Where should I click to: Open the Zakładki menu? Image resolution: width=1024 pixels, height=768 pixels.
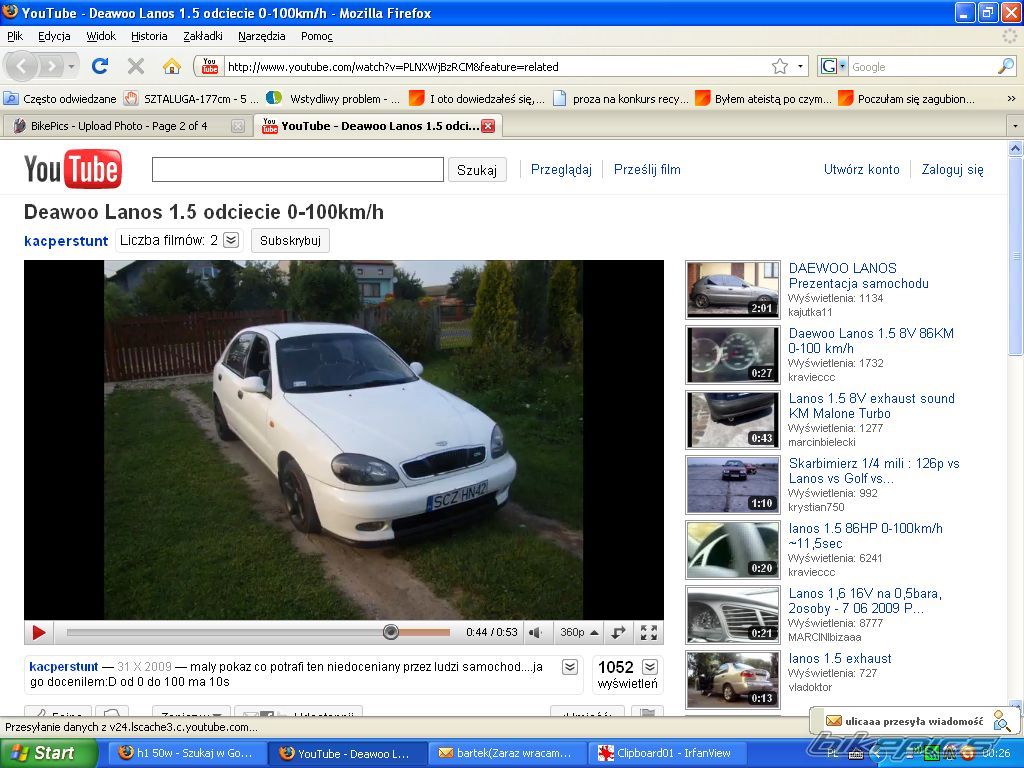203,36
